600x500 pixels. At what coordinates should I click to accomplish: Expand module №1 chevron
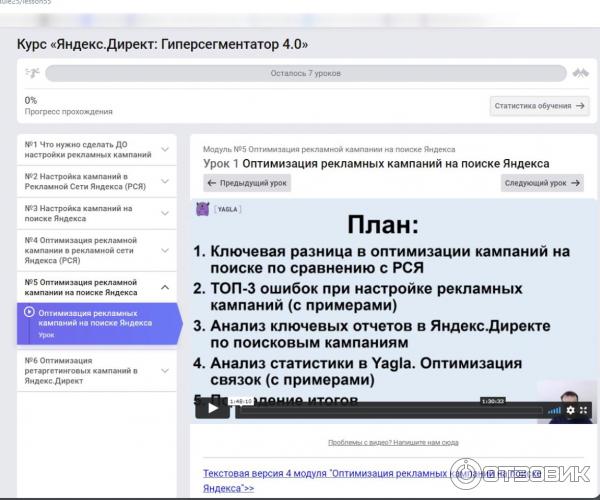tap(165, 149)
